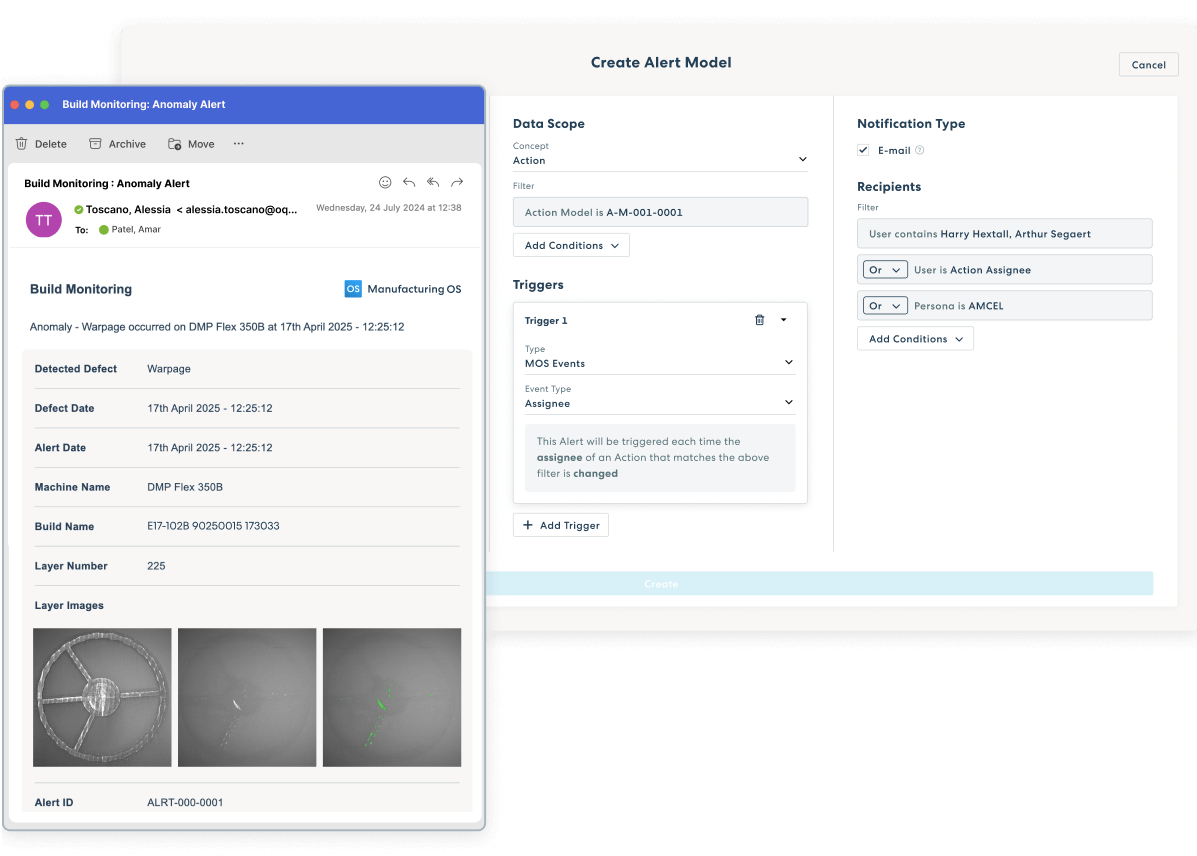Image resolution: width=1197 pixels, height=856 pixels.
Task: Click Move in the email toolbar
Action: click(x=191, y=144)
